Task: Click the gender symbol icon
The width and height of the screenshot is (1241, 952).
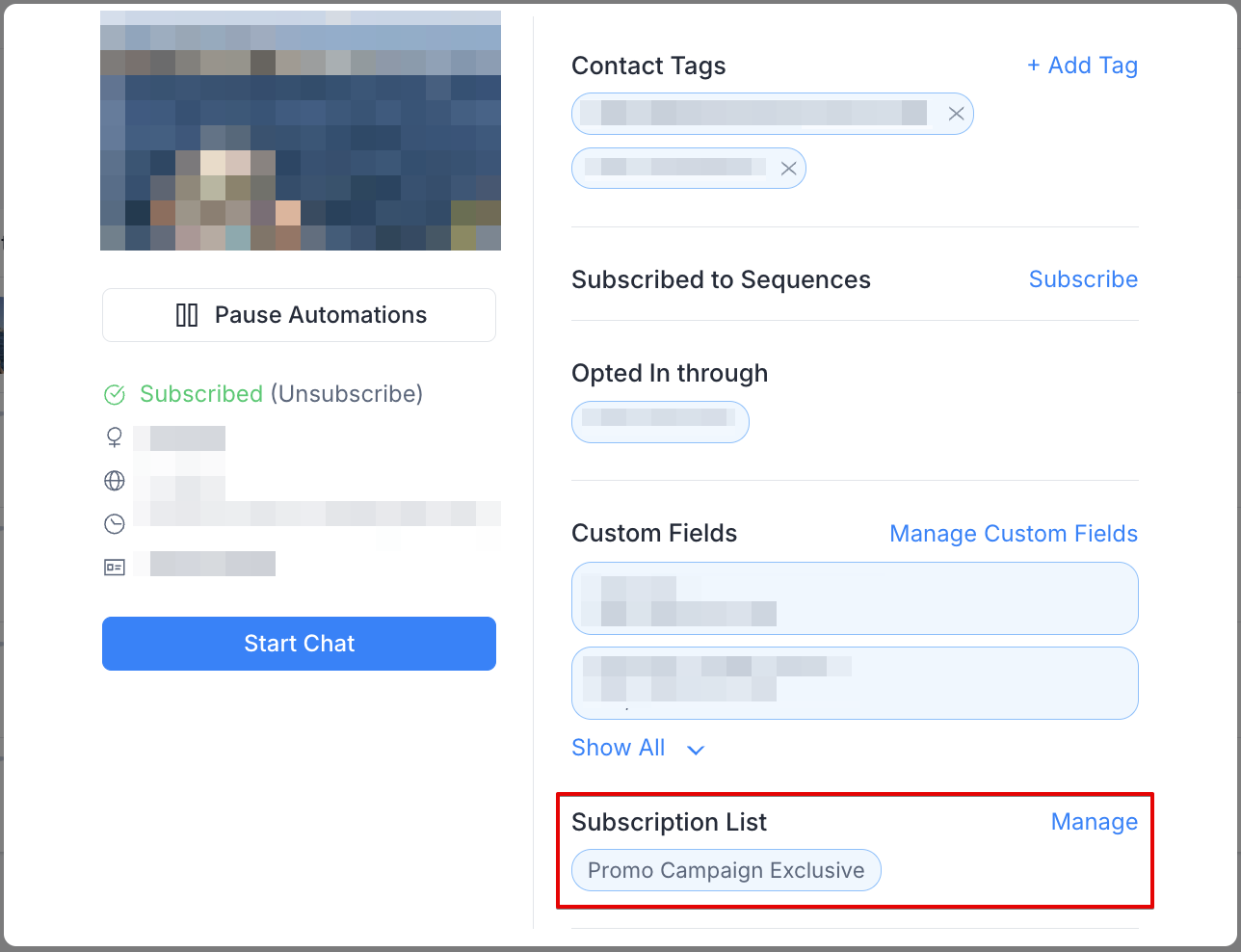Action: [x=115, y=437]
